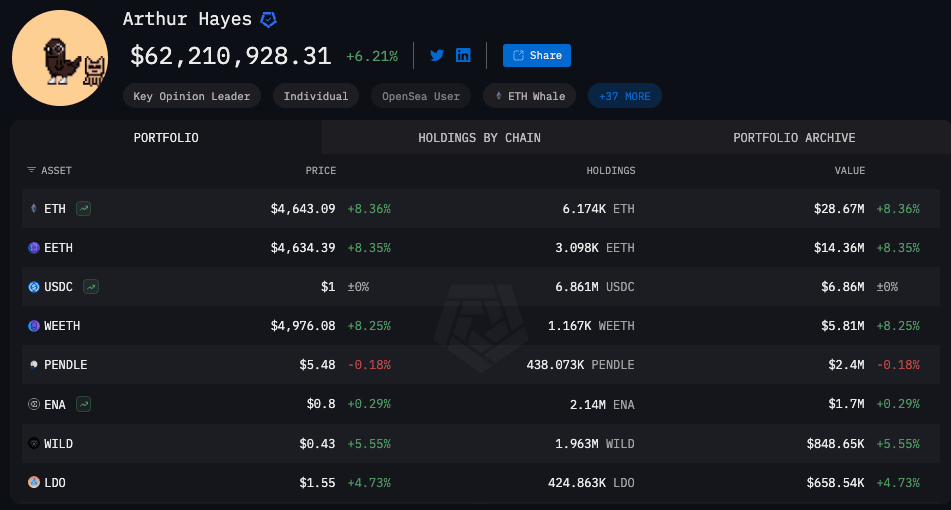951x510 pixels.
Task: Open the USDC price chart icon
Action: [x=91, y=287]
